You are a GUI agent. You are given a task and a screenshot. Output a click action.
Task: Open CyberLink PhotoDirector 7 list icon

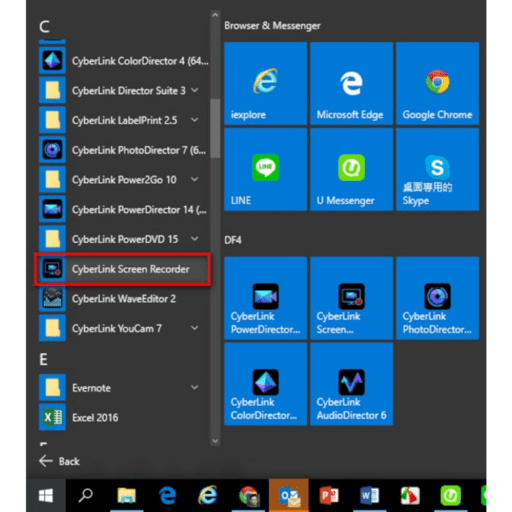[52, 150]
